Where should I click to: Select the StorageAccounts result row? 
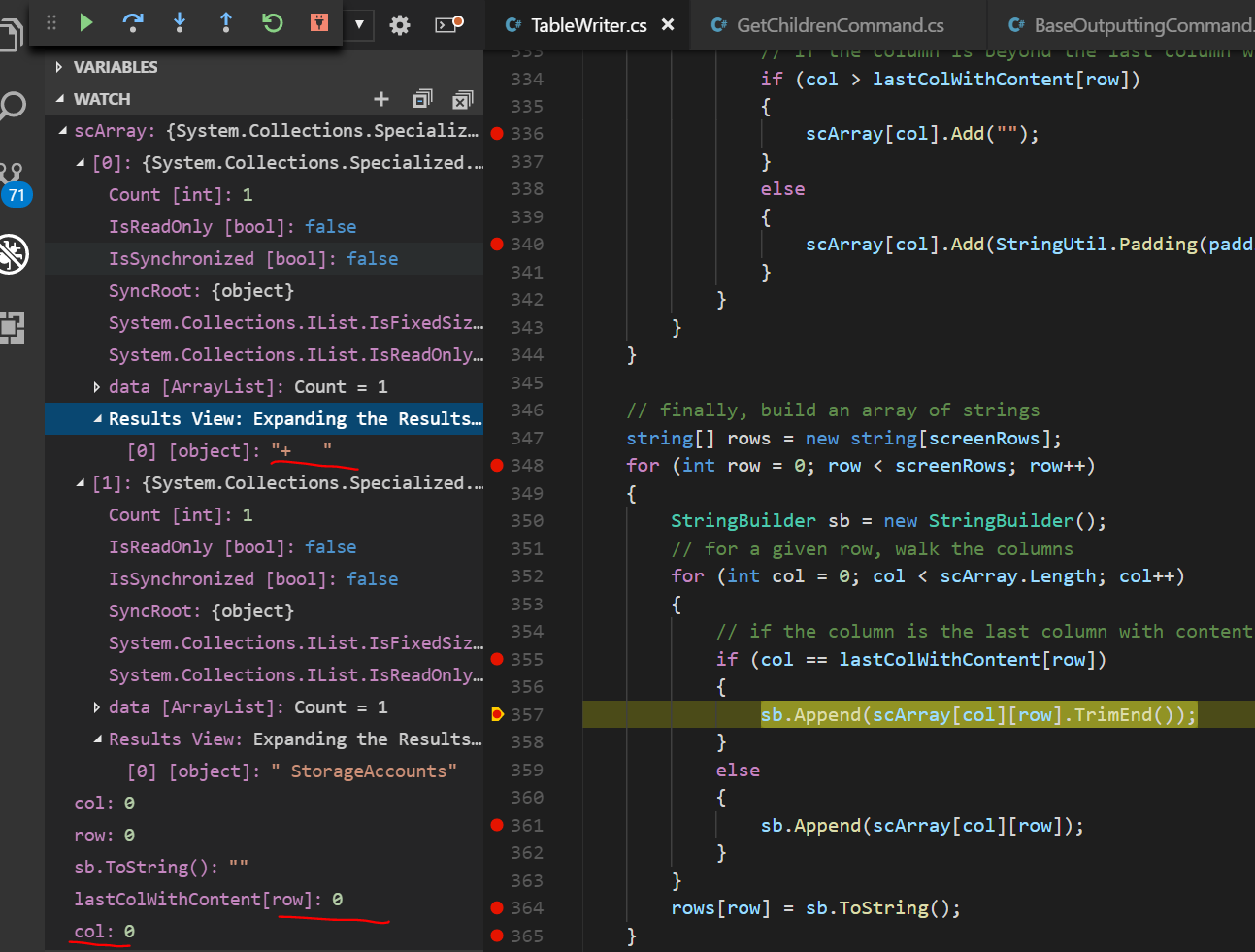click(x=291, y=771)
